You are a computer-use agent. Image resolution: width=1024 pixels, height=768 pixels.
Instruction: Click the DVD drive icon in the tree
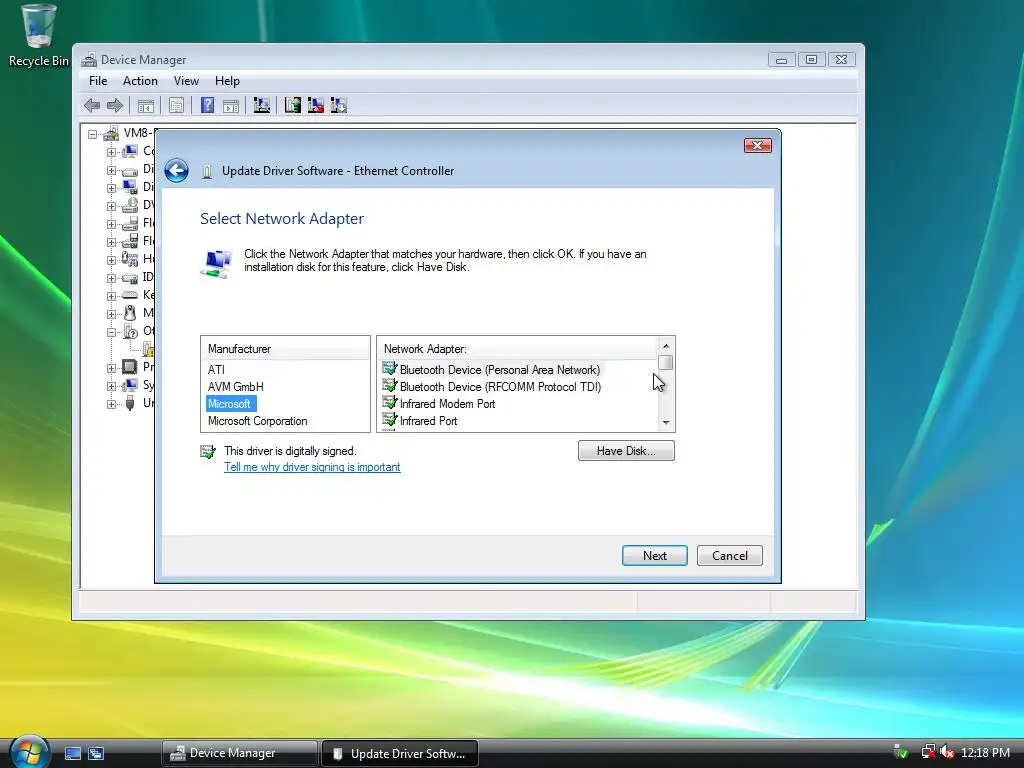coord(130,205)
